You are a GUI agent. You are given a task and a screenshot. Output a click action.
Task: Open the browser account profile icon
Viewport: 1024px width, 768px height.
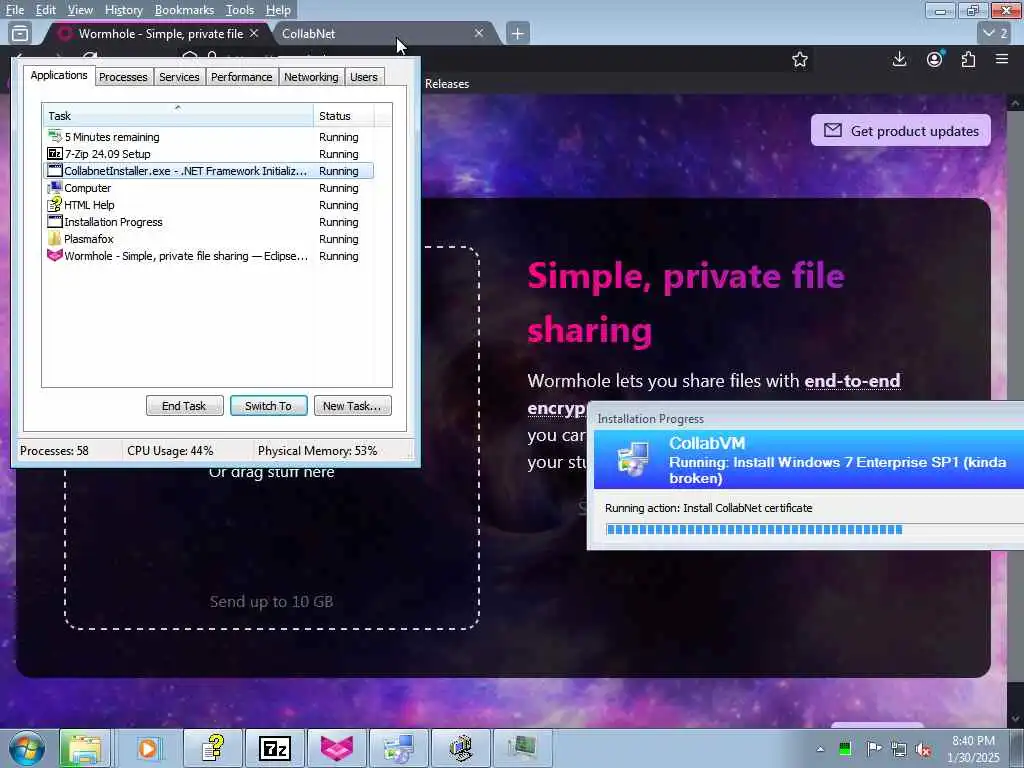935,59
